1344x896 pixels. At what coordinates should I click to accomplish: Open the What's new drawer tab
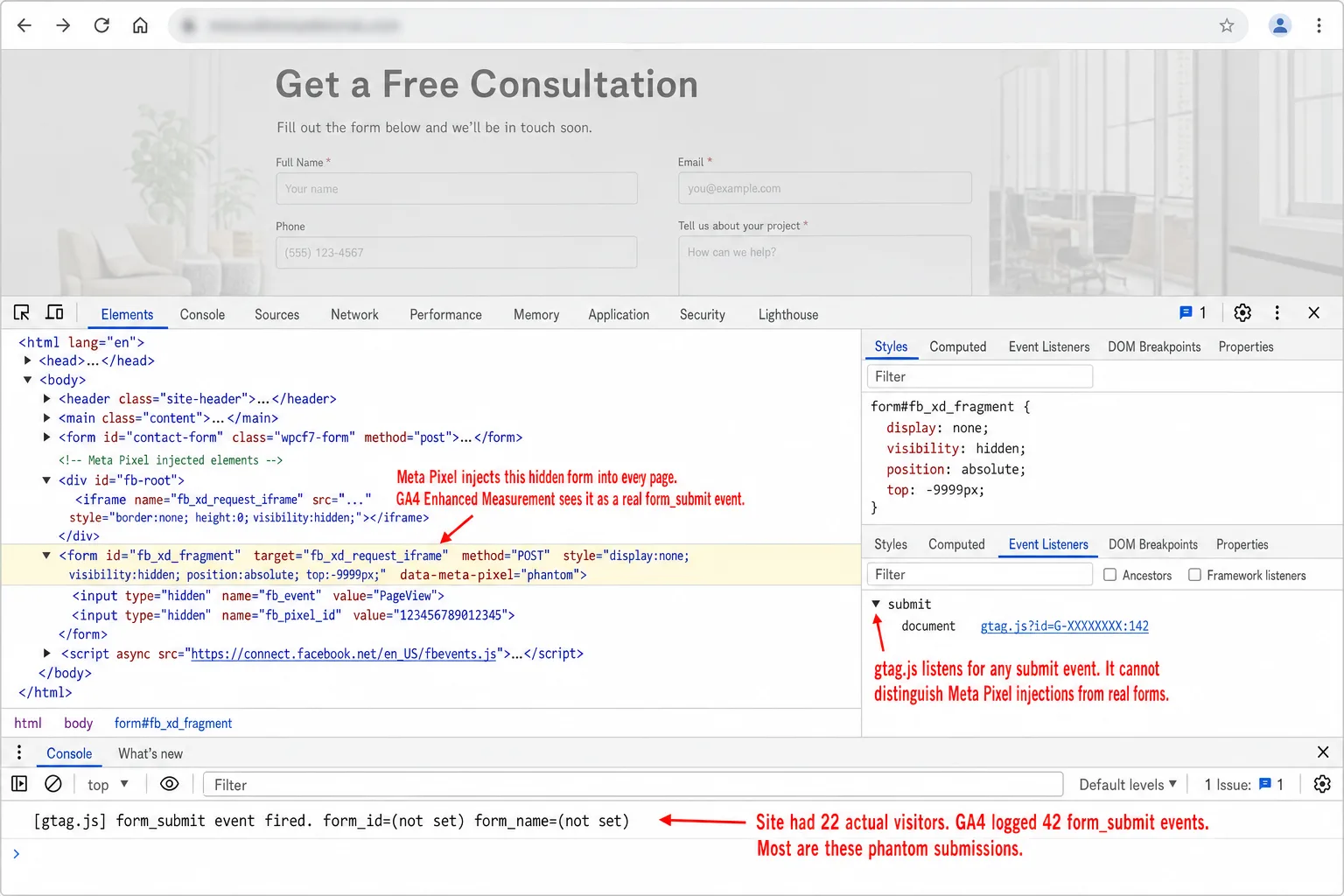[150, 753]
